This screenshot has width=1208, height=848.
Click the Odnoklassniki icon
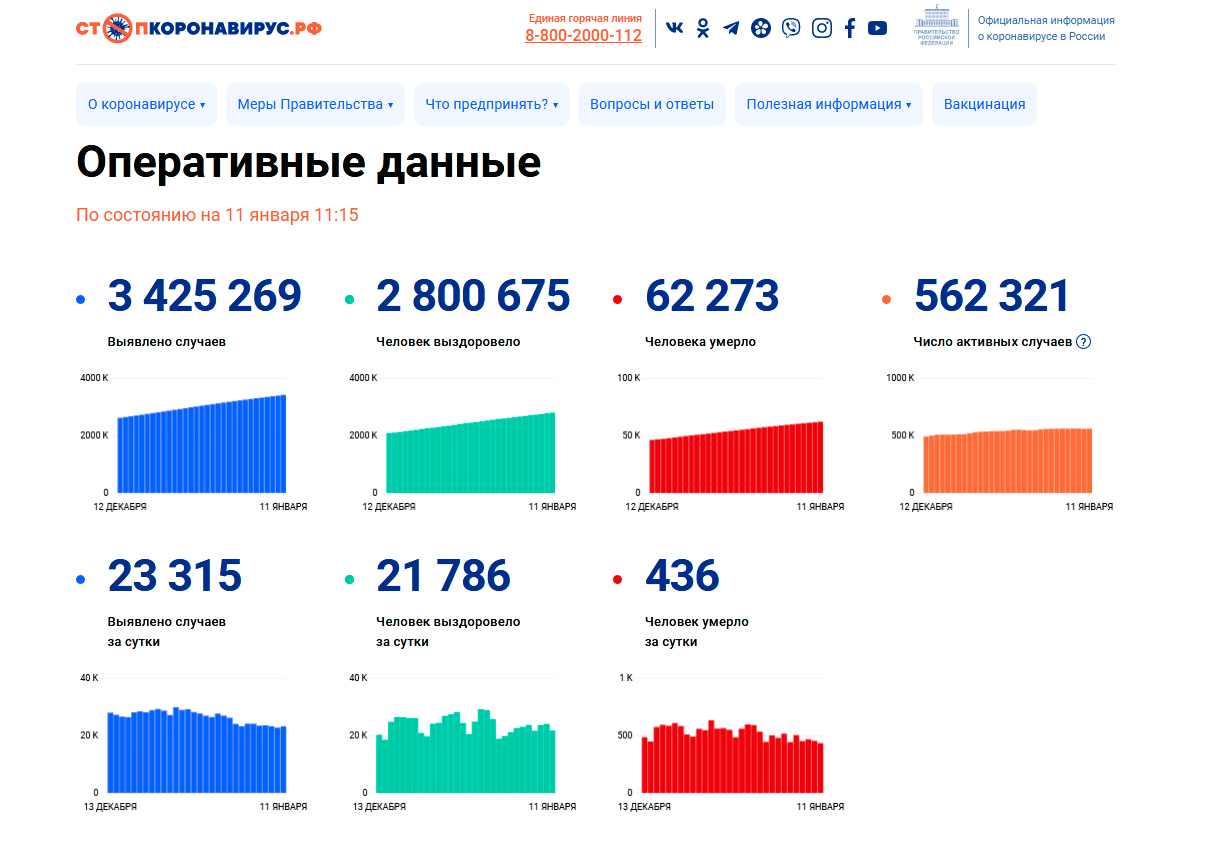pos(703,28)
